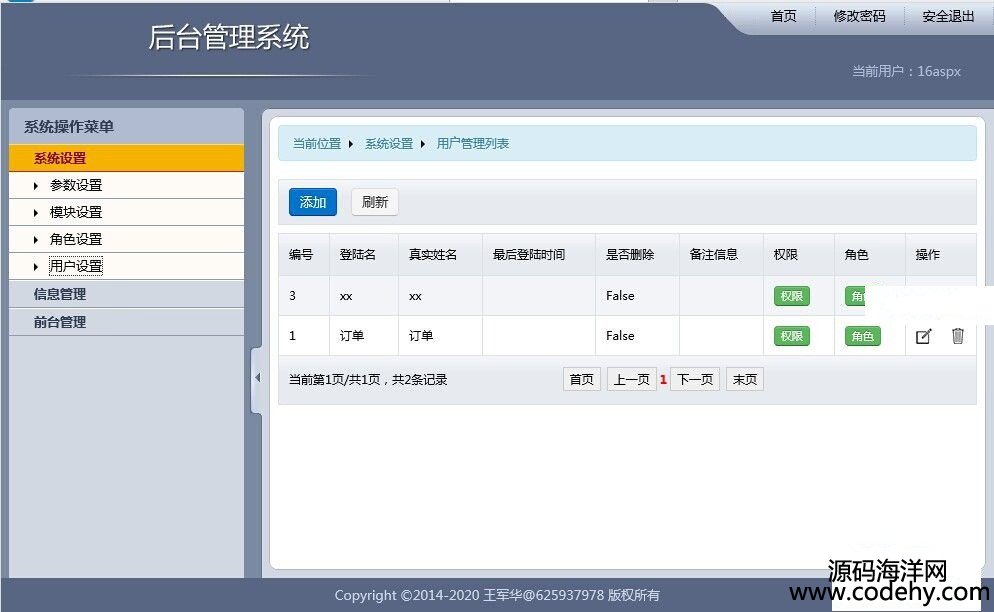Expand the 角色设置 arrow in the menu
The height and width of the screenshot is (612, 994).
tap(36, 240)
